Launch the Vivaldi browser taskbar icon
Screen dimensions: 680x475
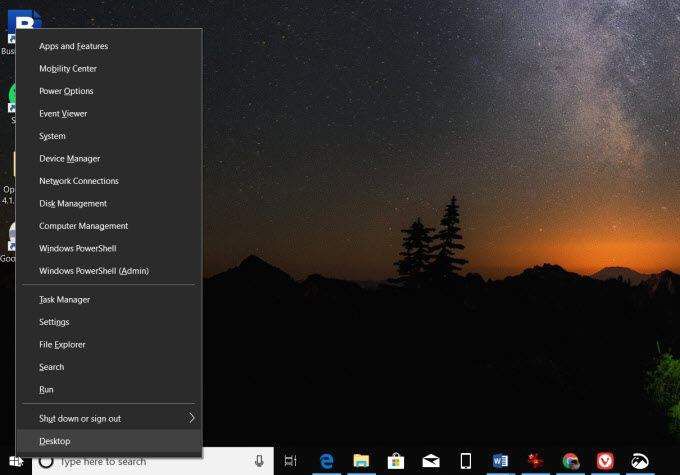[x=605, y=461]
